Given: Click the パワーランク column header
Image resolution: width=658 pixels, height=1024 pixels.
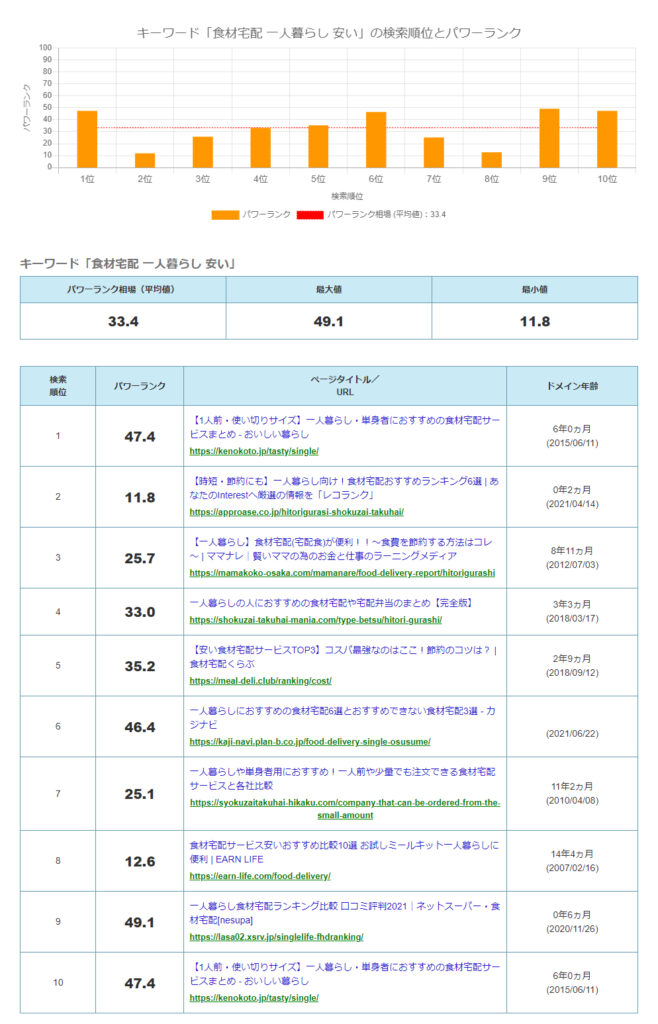Looking at the screenshot, I should pyautogui.click(x=140, y=386).
